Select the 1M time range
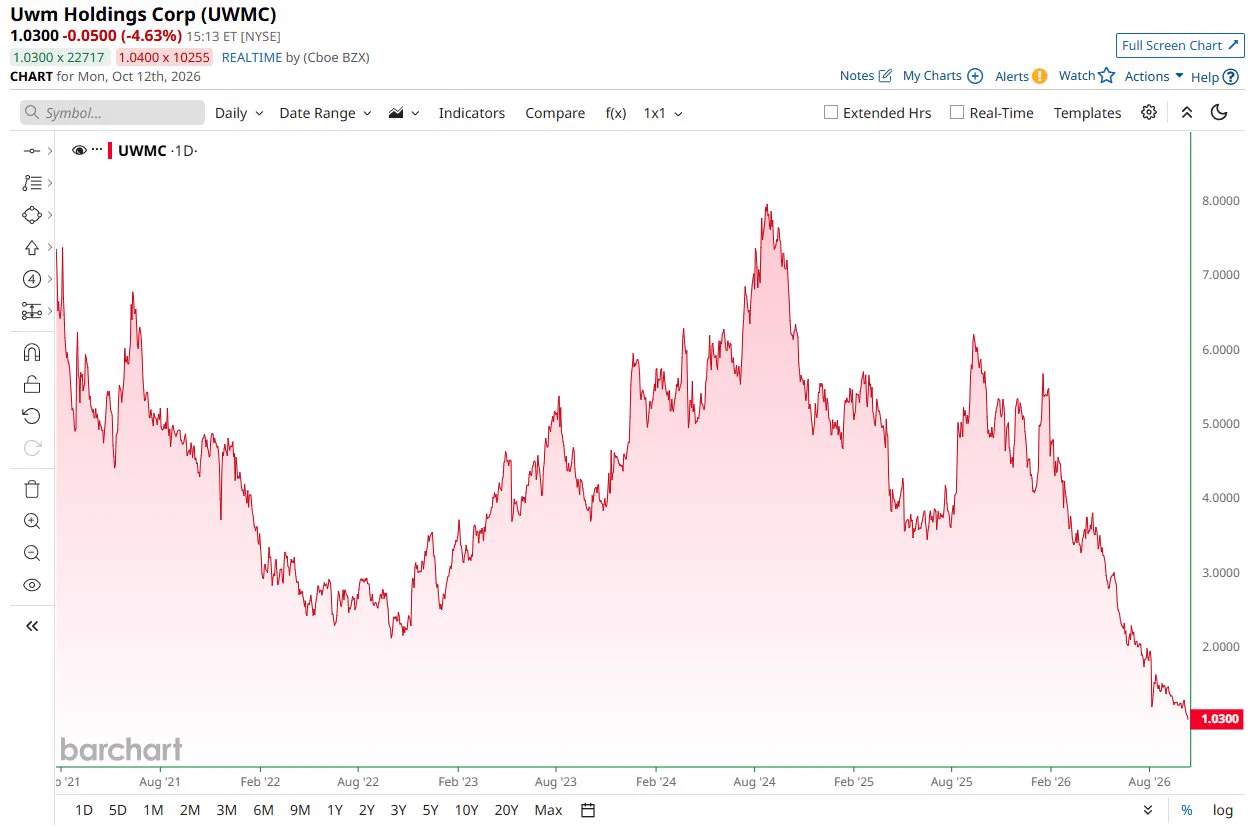Image resolution: width=1256 pixels, height=827 pixels. 153,810
